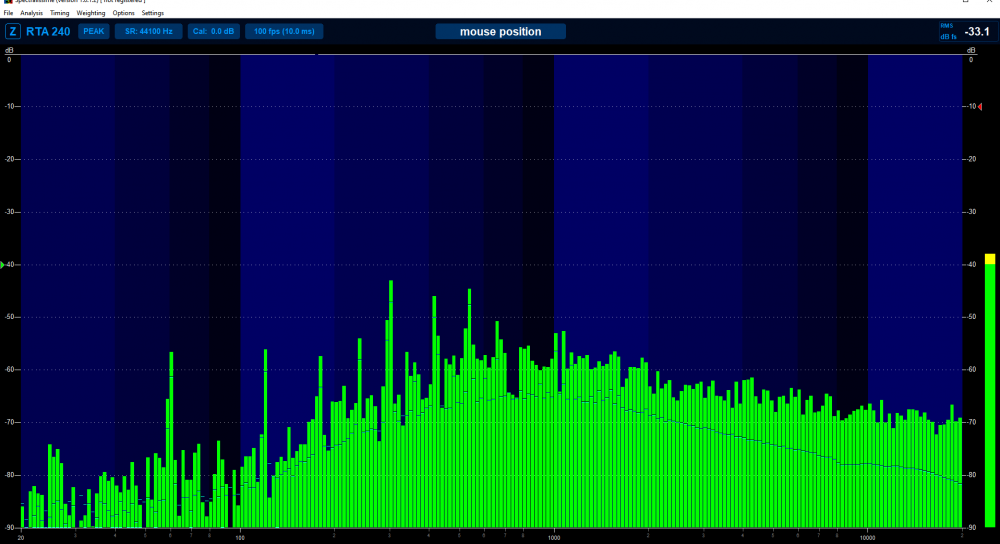This screenshot has width=1000, height=544.
Task: Click the green marker at -40 dB
Action: pos(2,265)
